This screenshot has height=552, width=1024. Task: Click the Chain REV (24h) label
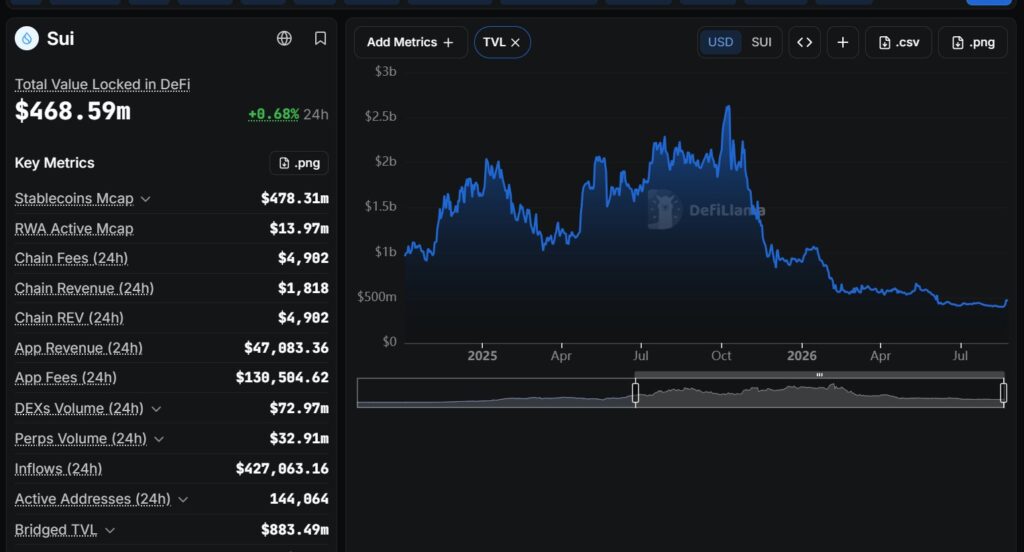tap(69, 317)
